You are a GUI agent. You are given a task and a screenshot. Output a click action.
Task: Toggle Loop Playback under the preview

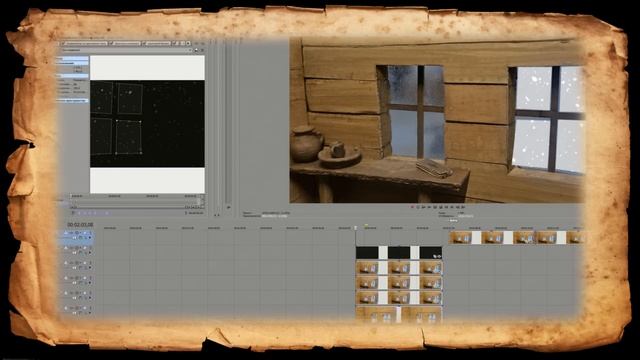pyautogui.click(x=418, y=207)
